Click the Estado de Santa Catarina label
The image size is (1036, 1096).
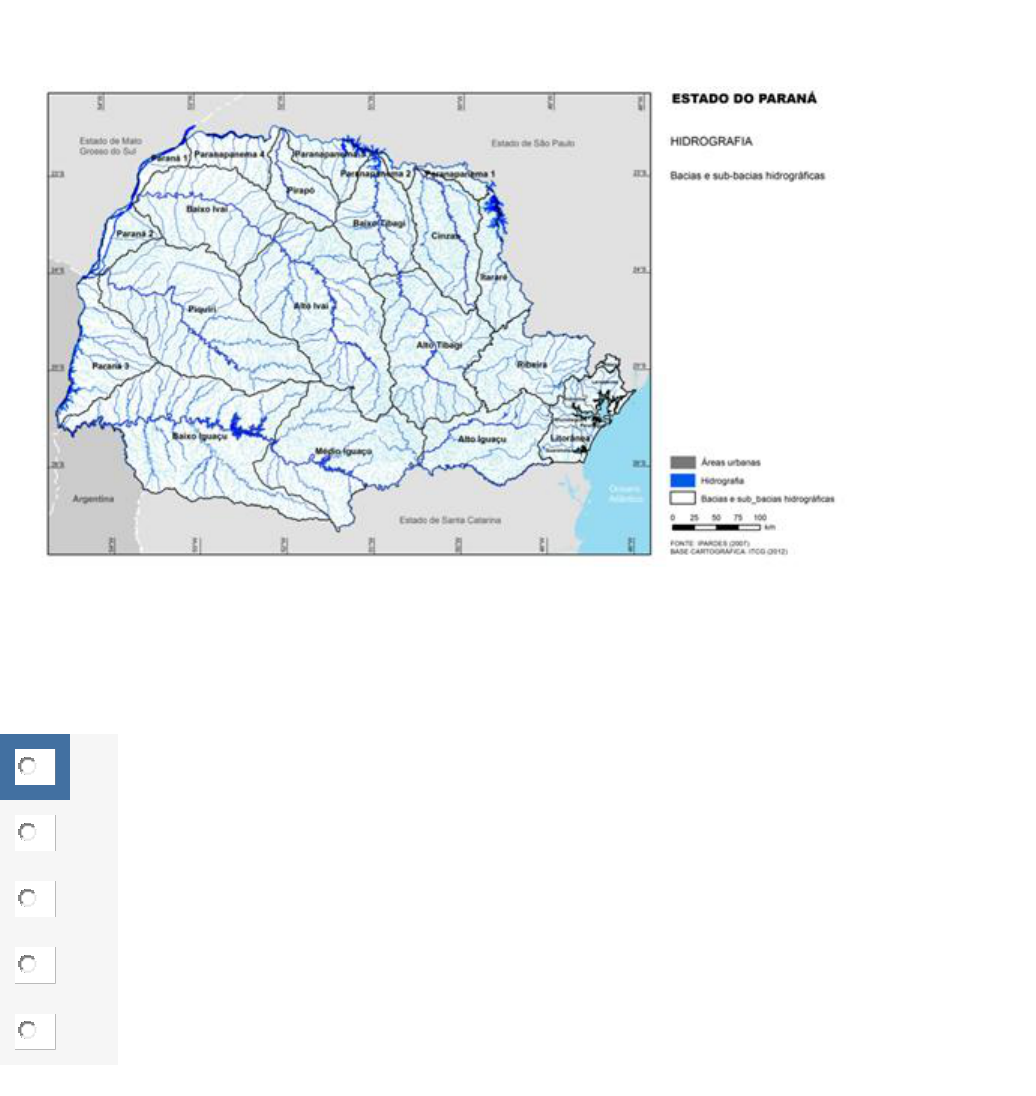(x=450, y=521)
